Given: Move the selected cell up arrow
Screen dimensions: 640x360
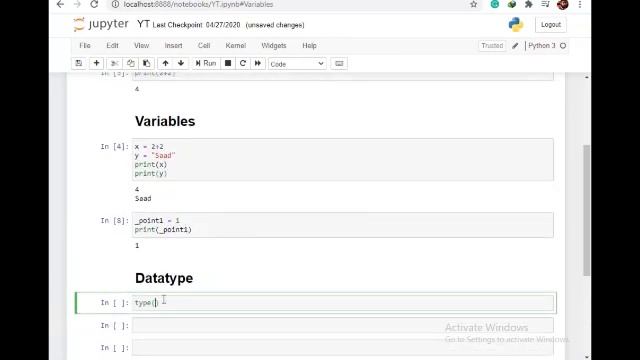Looking at the screenshot, I should tap(165, 63).
